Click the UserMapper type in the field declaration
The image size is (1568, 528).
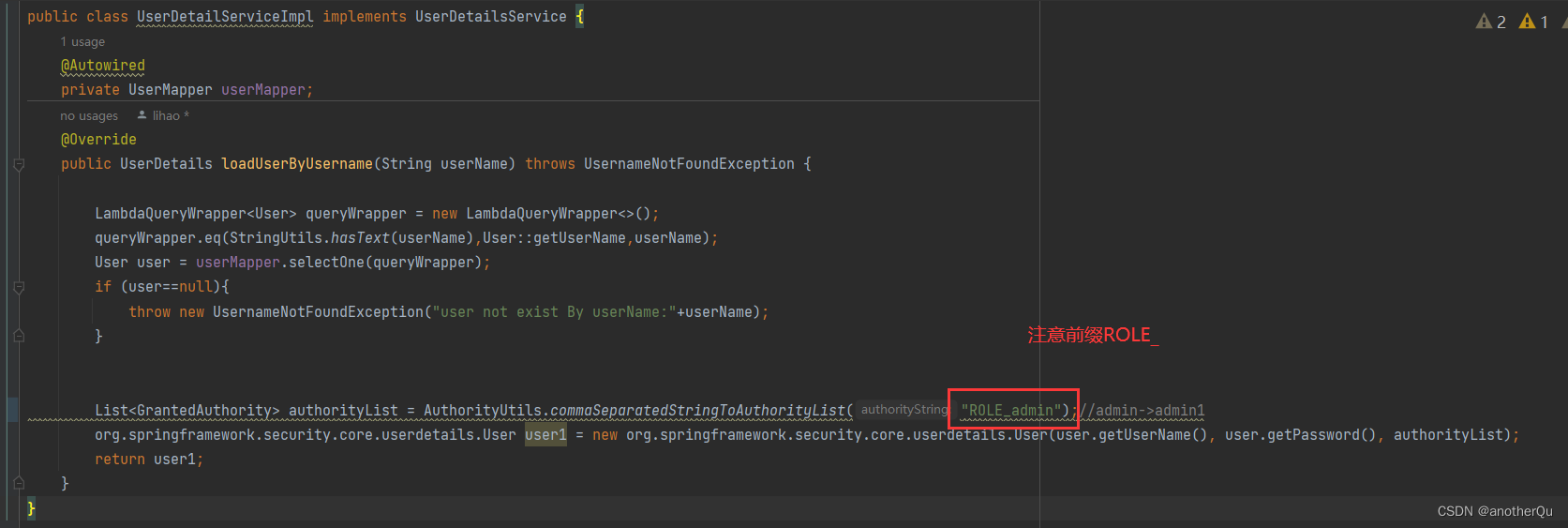[x=171, y=90]
